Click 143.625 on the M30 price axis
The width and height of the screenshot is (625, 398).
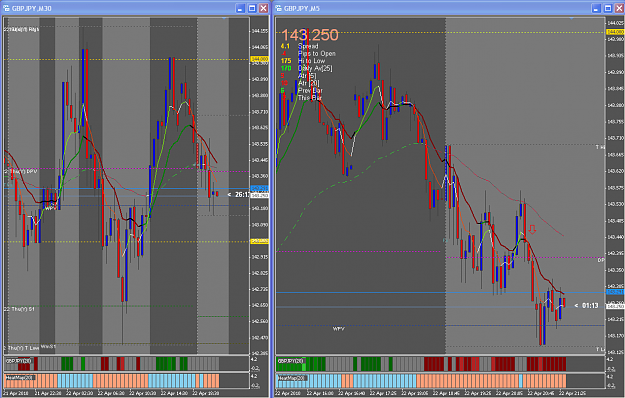point(259,127)
